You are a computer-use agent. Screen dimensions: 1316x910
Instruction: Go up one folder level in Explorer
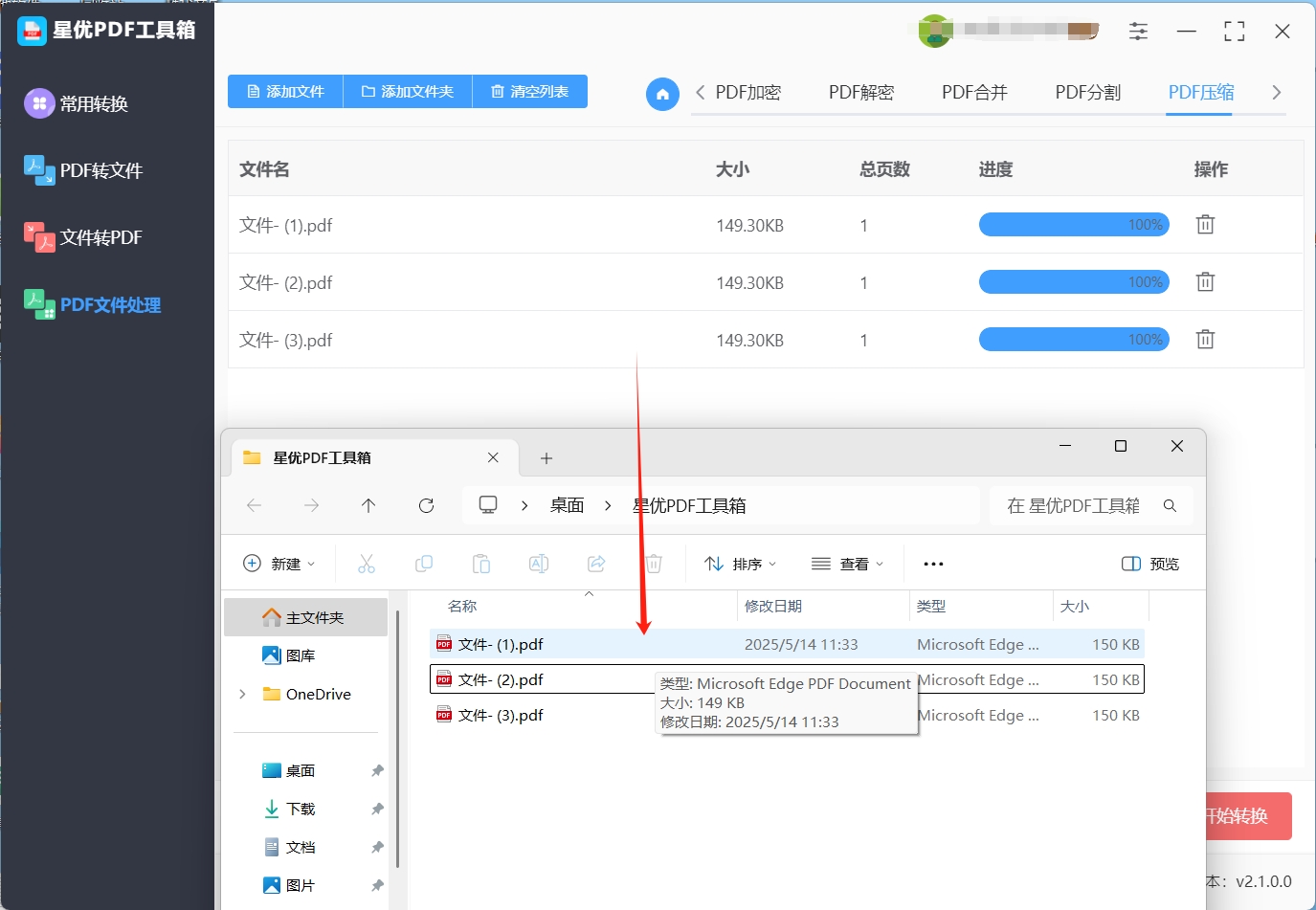[x=368, y=505]
